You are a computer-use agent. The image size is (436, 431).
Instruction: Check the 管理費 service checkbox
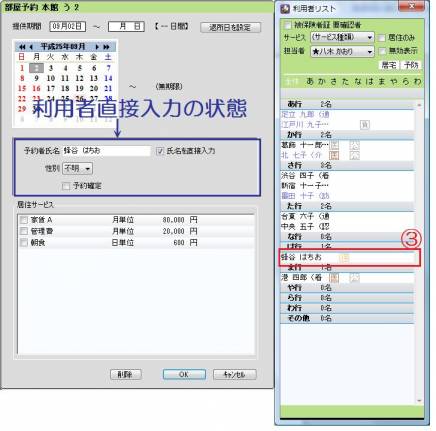coord(24,231)
